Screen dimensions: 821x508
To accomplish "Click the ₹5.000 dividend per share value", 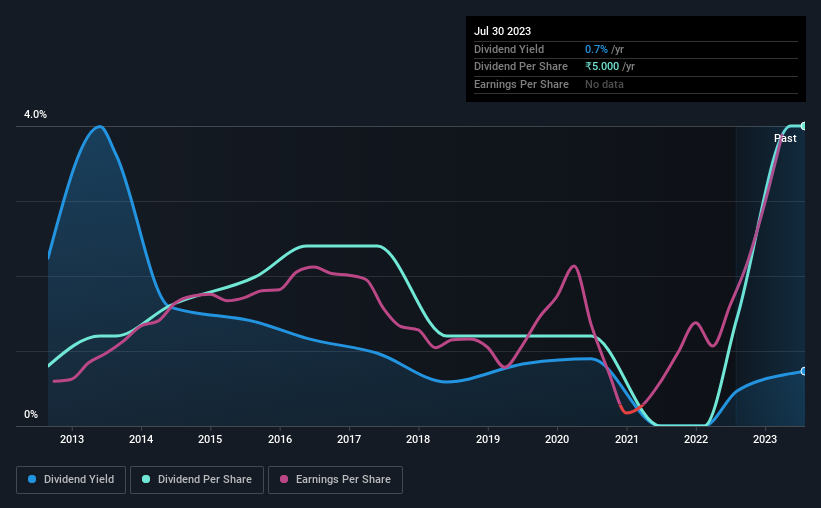I will click(x=602, y=67).
